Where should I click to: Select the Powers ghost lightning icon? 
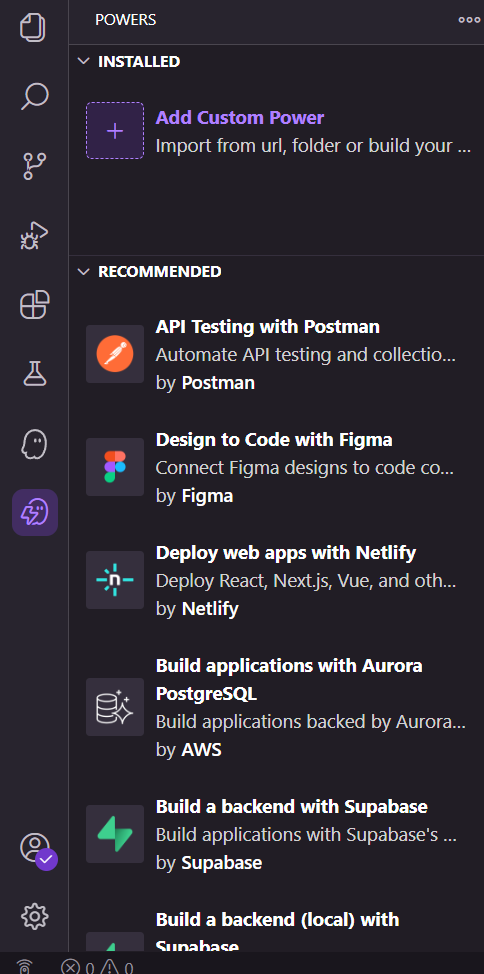click(34, 512)
